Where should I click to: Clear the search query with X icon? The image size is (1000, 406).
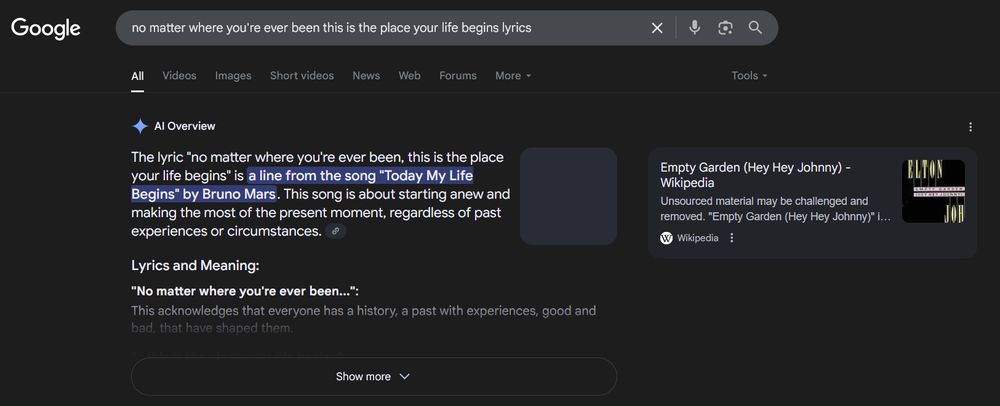coord(657,28)
